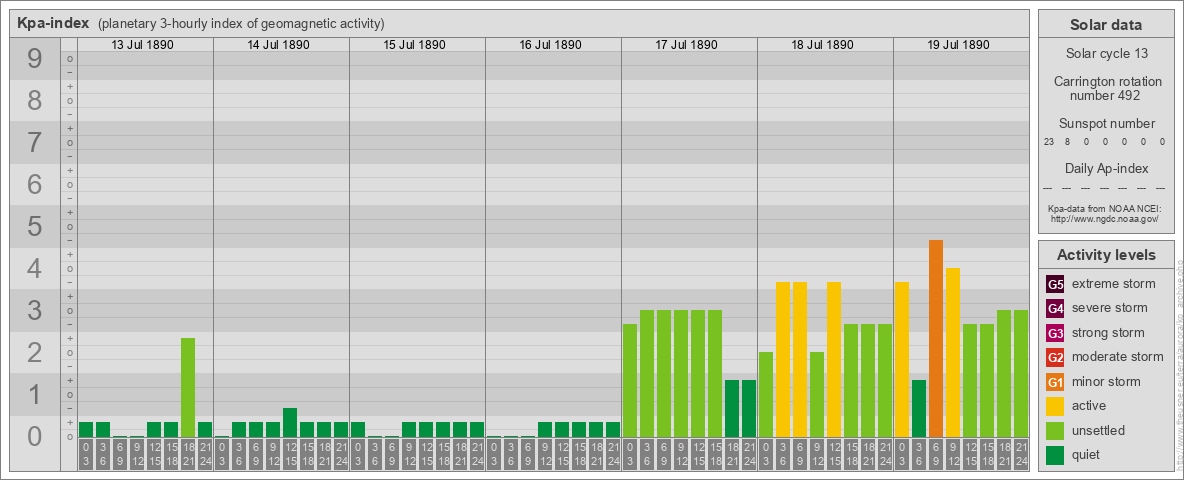Image resolution: width=1184 pixels, height=480 pixels.
Task: Click the Kp scale number 7
Action: click(x=35, y=142)
